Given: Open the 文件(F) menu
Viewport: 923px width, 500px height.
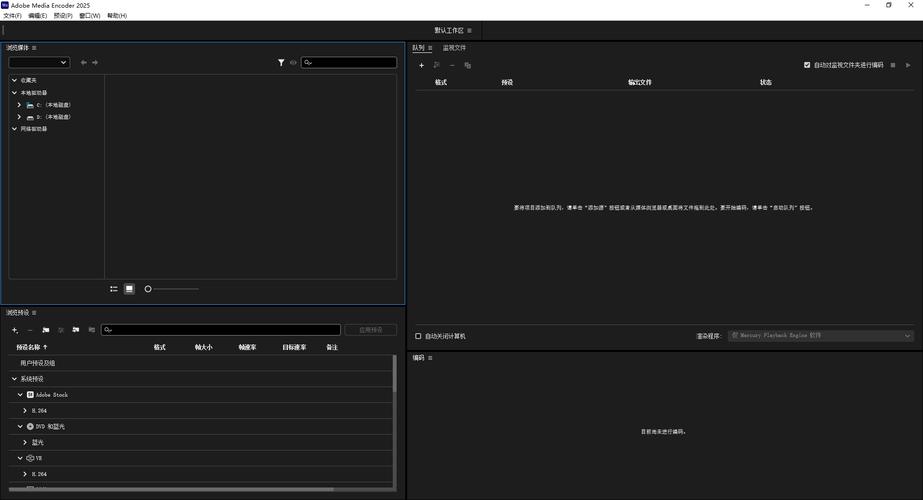Looking at the screenshot, I should coord(12,16).
